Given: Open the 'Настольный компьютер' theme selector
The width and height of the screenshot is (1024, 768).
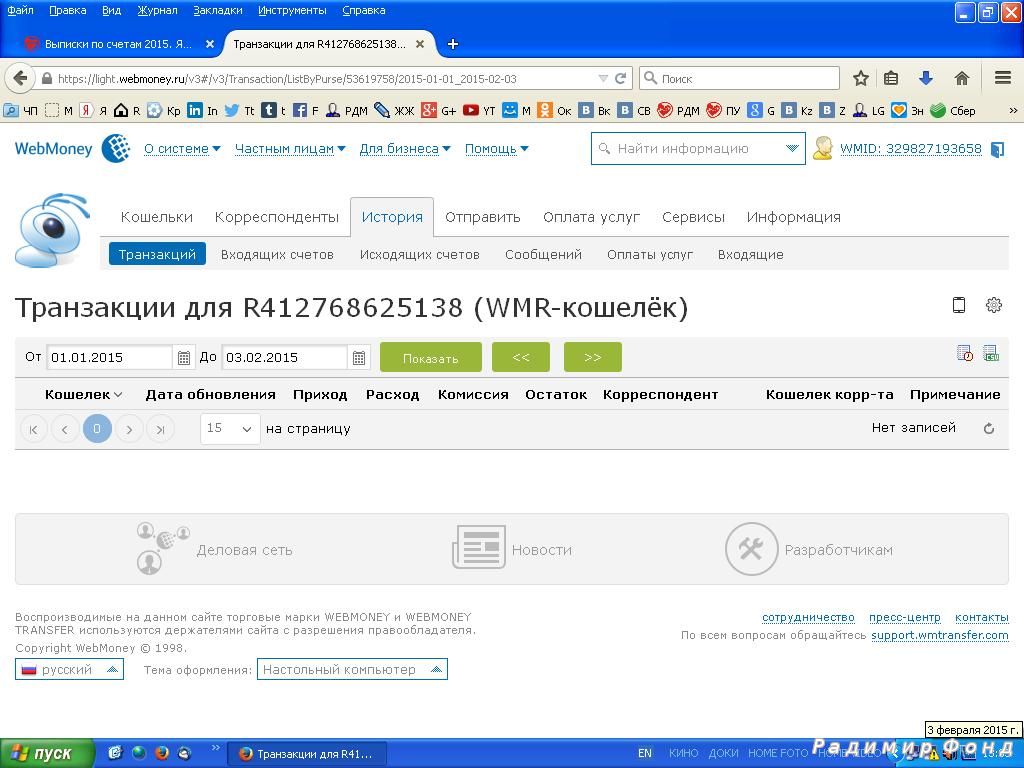Looking at the screenshot, I should pyautogui.click(x=352, y=669).
